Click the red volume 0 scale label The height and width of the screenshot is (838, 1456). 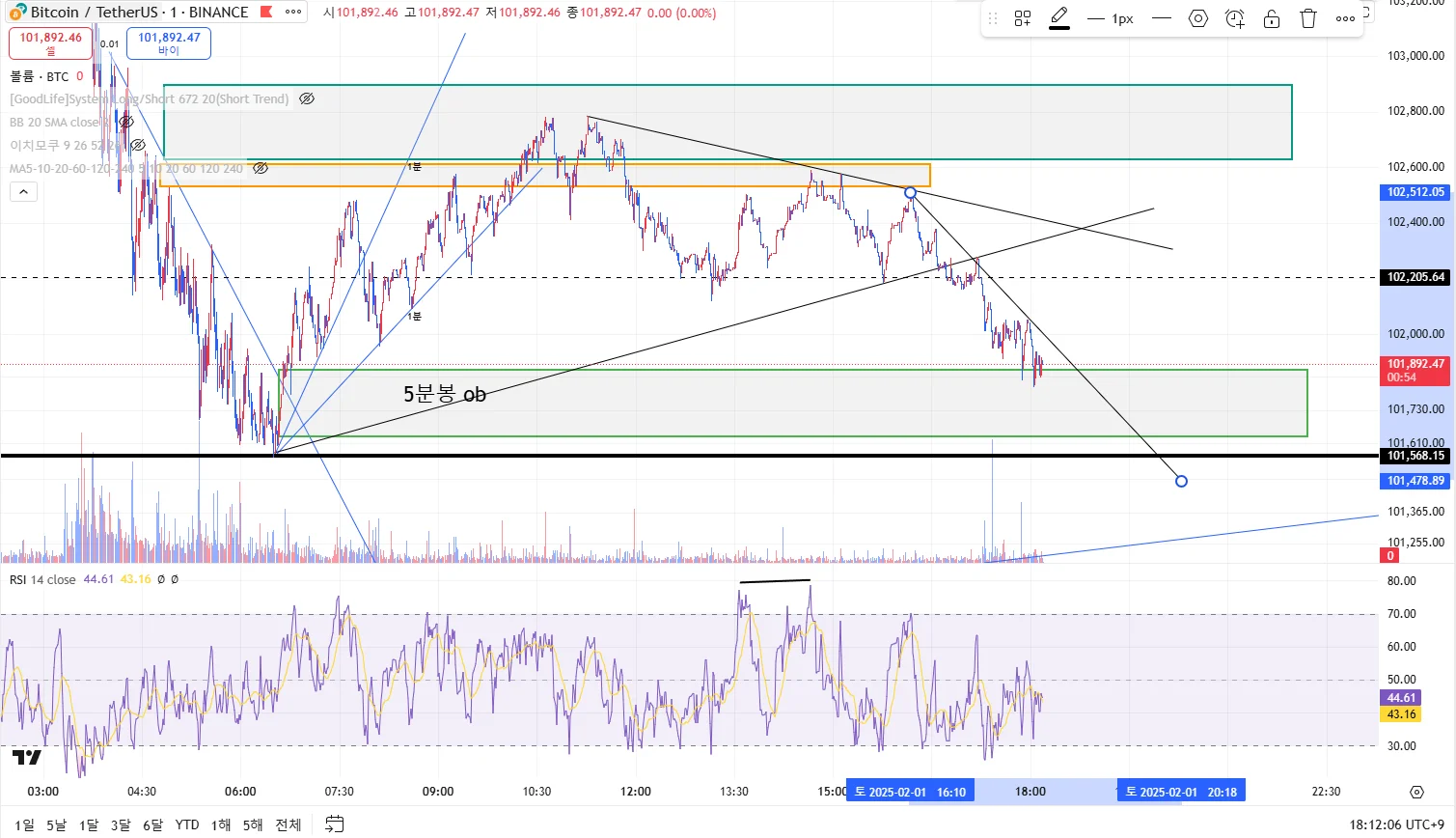(x=1390, y=555)
